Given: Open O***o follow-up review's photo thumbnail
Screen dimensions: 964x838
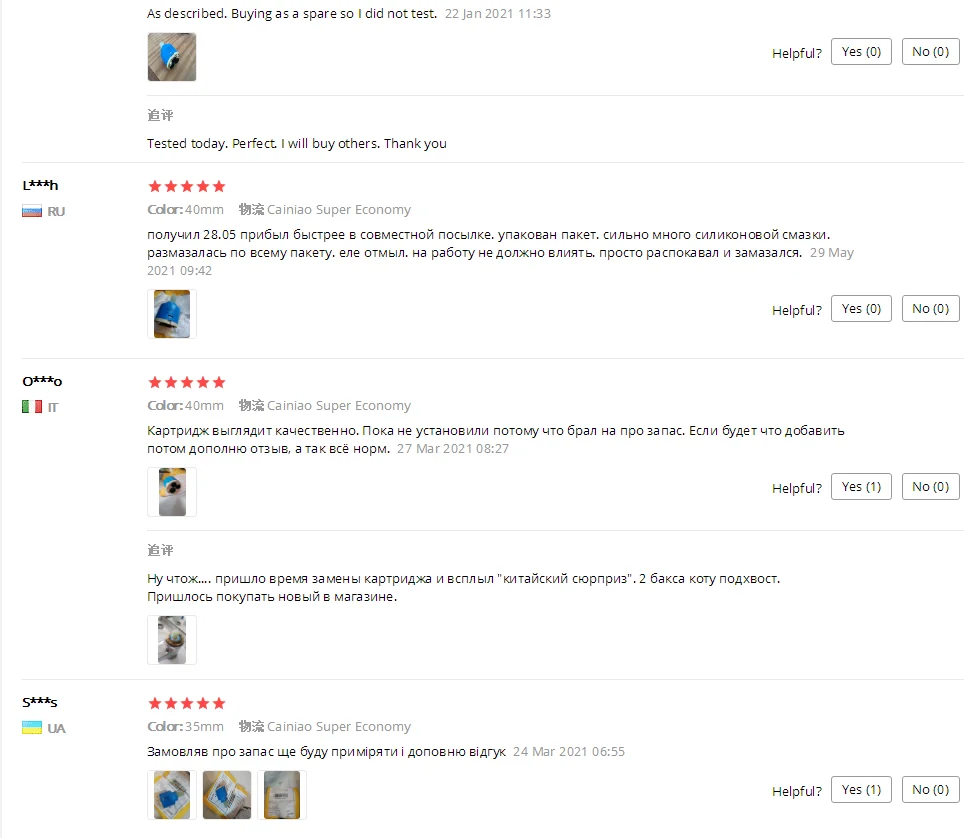Looking at the screenshot, I should [172, 640].
